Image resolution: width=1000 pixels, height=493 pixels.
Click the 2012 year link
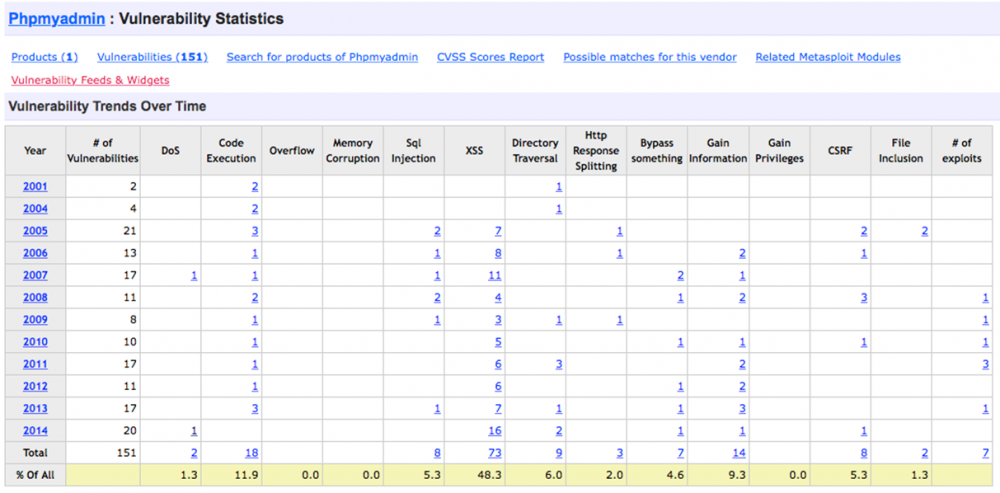(x=35, y=386)
